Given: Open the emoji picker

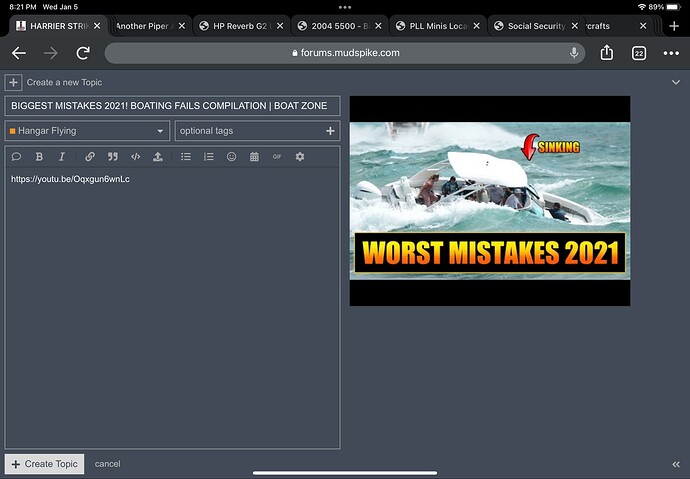Looking at the screenshot, I should (x=231, y=157).
